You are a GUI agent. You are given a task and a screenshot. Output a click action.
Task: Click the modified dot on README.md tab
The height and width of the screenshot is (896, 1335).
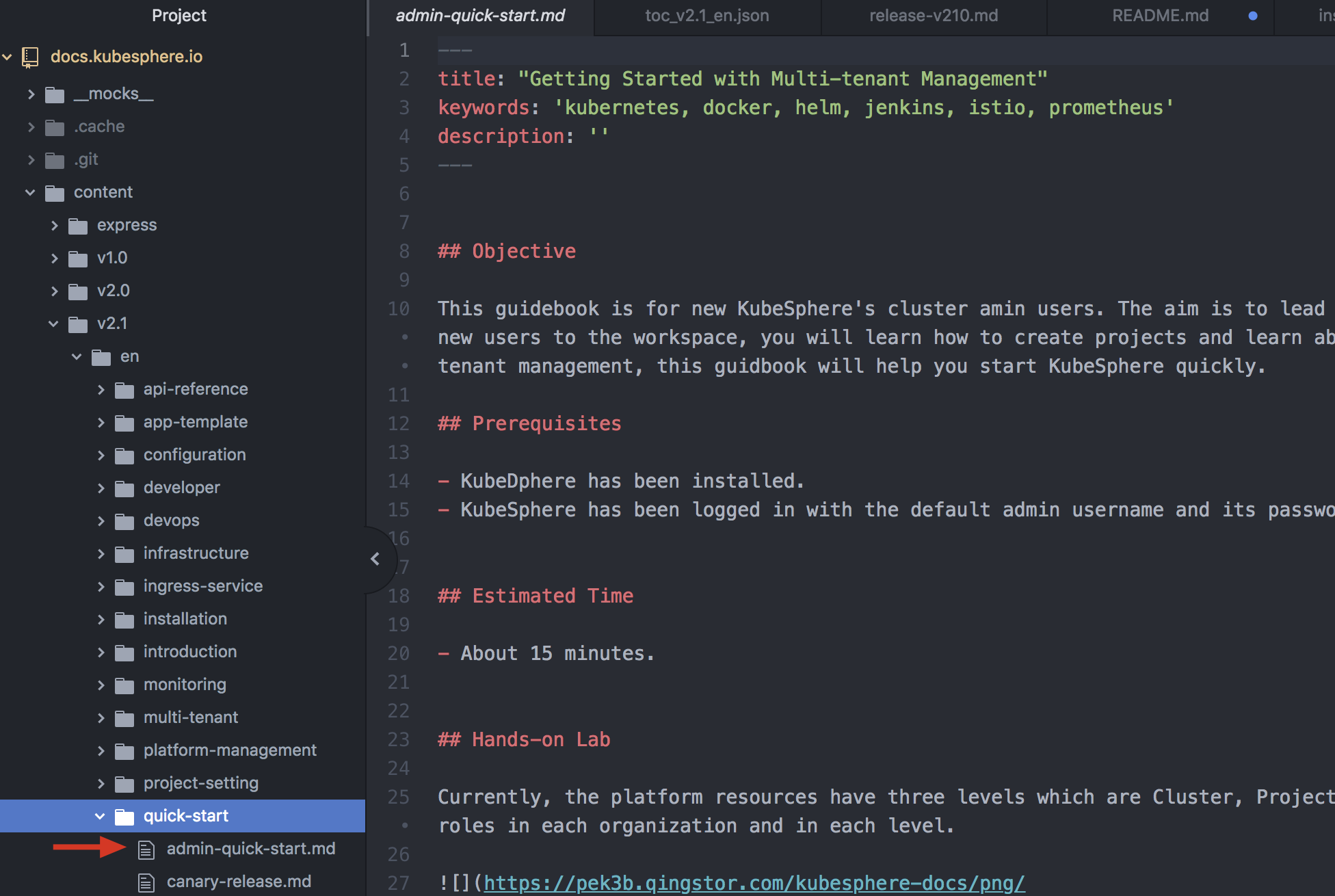pyautogui.click(x=1253, y=16)
